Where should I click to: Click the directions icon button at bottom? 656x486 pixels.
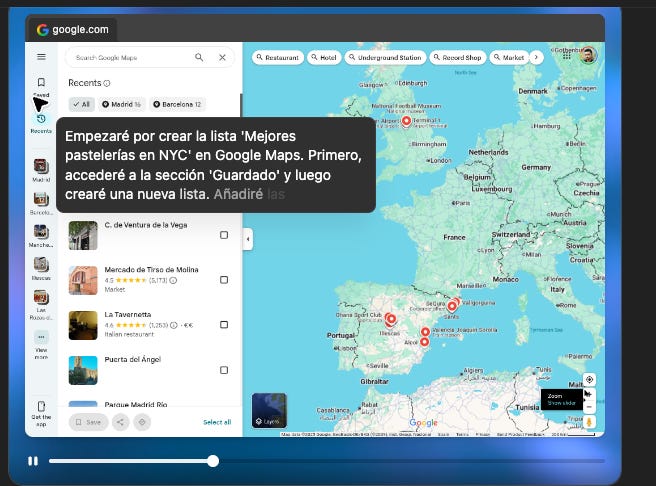tap(142, 422)
